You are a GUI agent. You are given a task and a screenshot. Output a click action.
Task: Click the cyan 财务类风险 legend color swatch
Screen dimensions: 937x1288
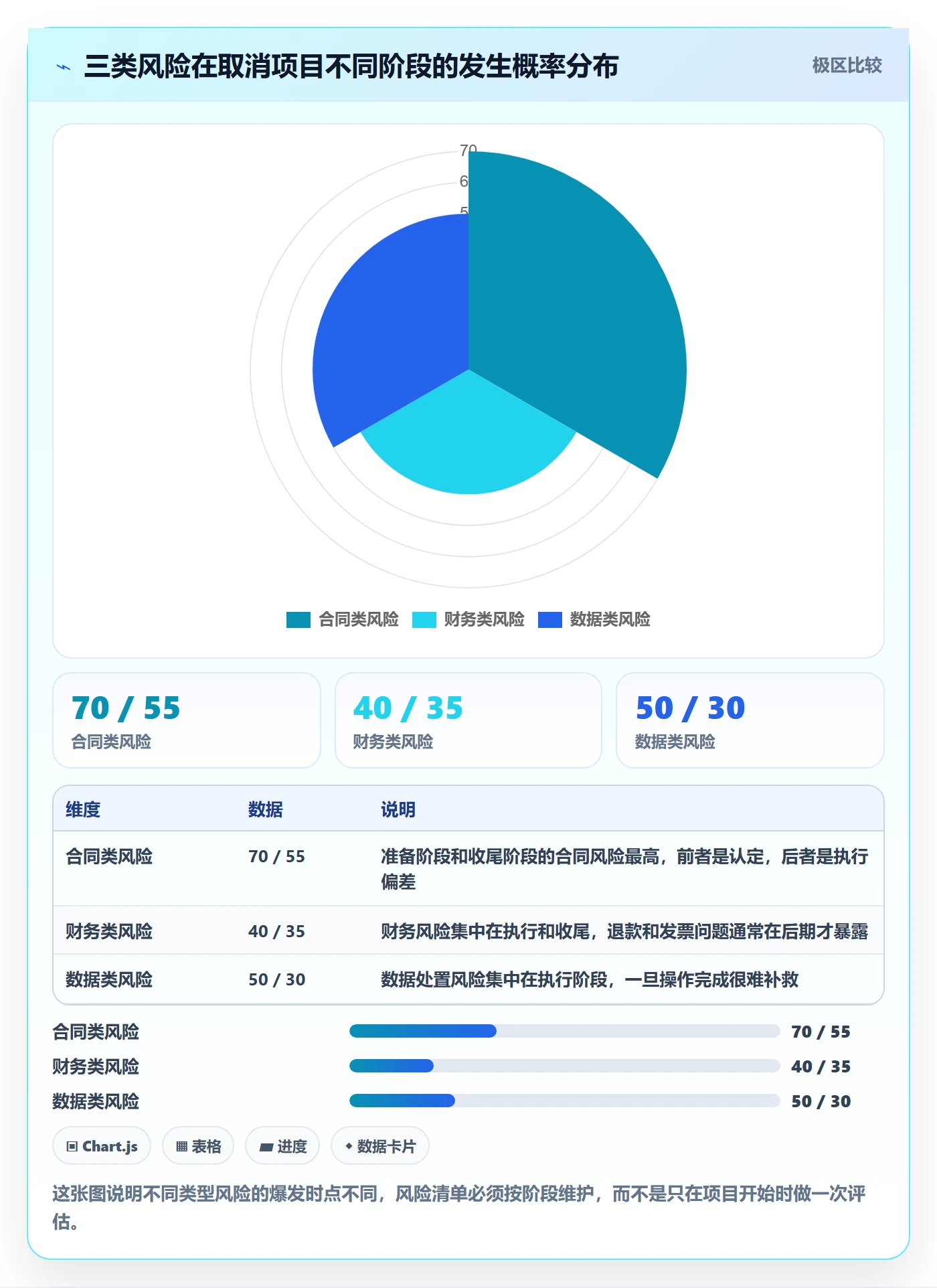(x=424, y=620)
